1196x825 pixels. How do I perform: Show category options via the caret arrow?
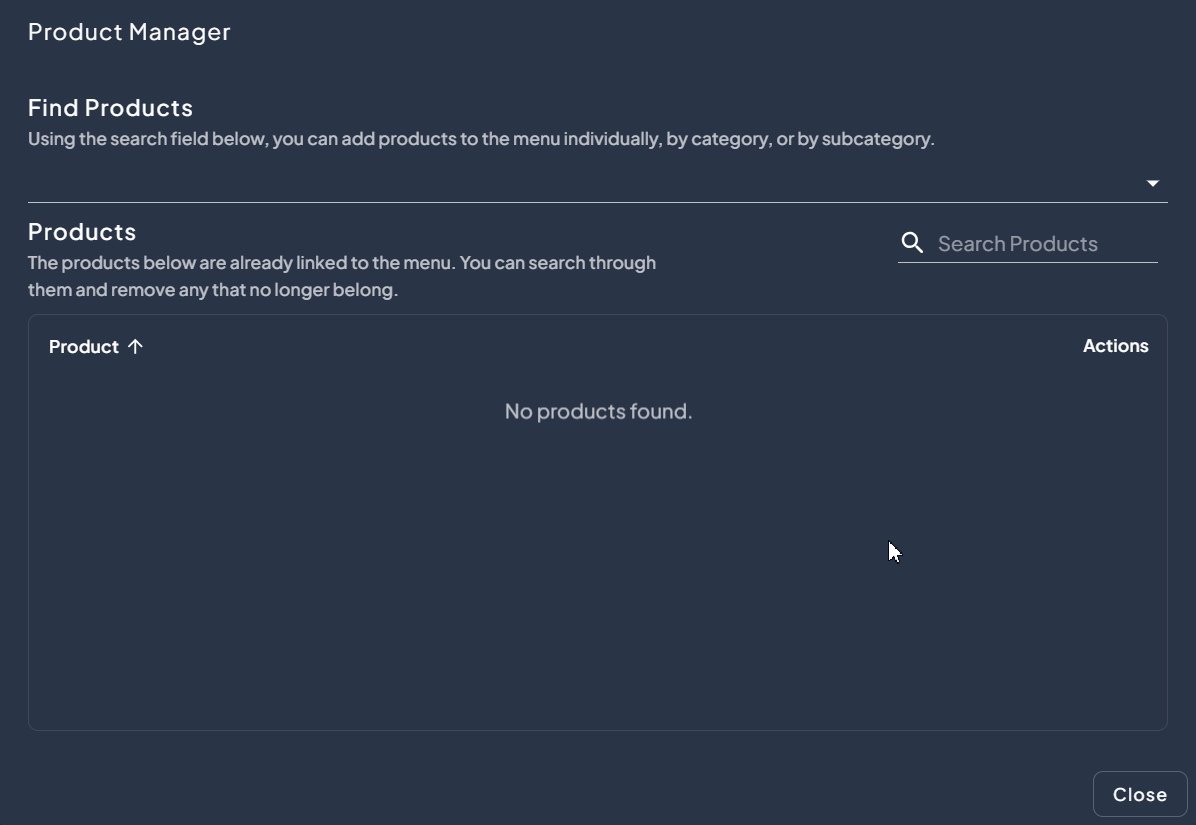pos(1152,183)
